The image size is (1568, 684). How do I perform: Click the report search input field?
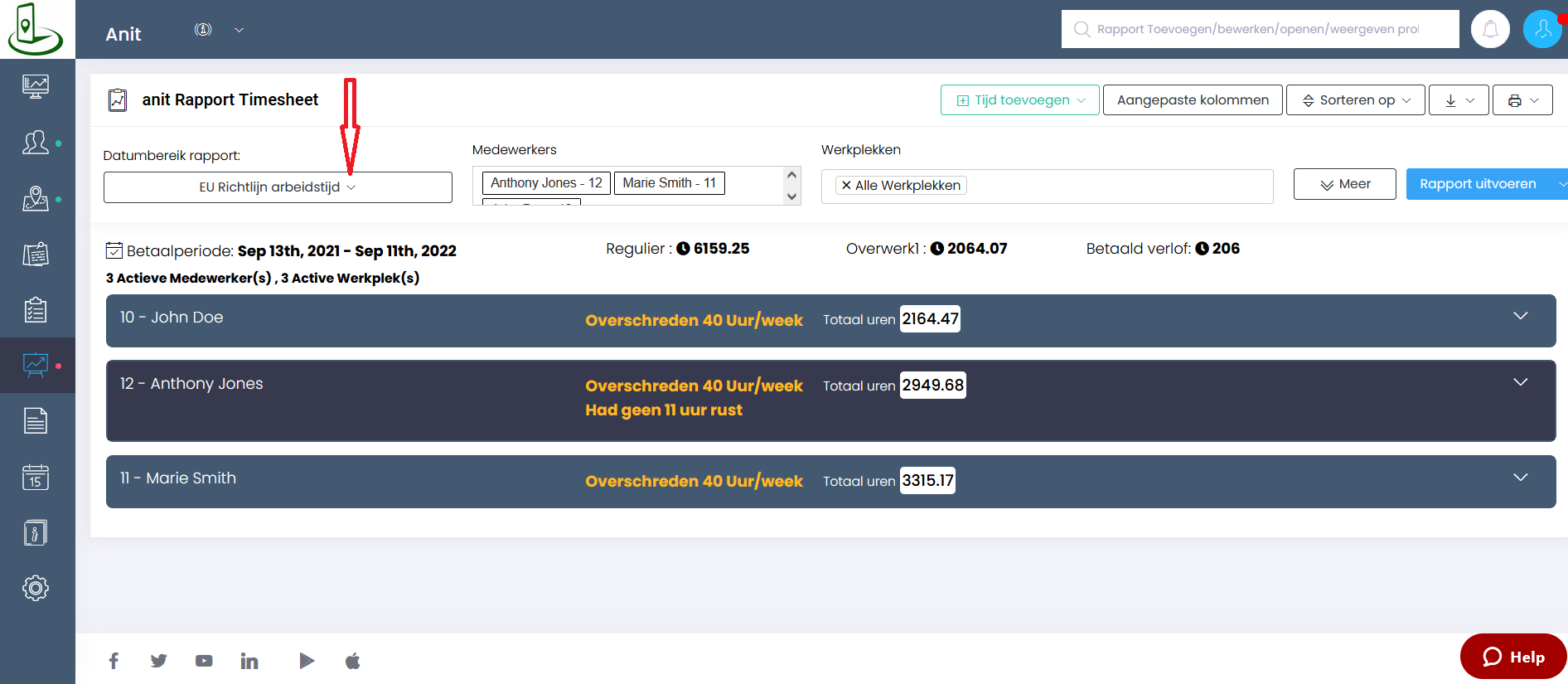1260,29
